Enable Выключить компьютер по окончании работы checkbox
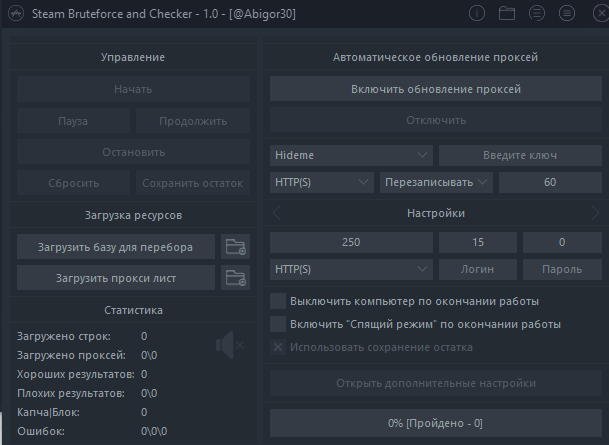Viewport: 609px width, 445px height. [x=278, y=301]
